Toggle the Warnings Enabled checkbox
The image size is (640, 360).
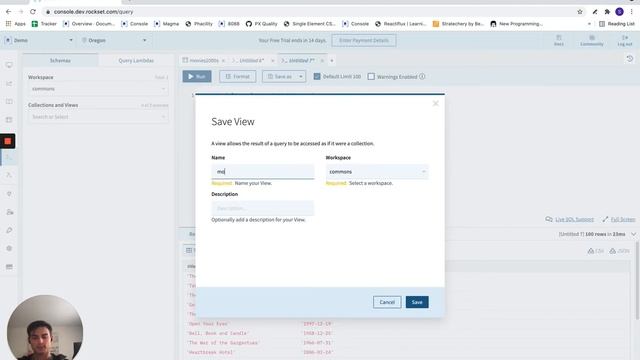371,76
